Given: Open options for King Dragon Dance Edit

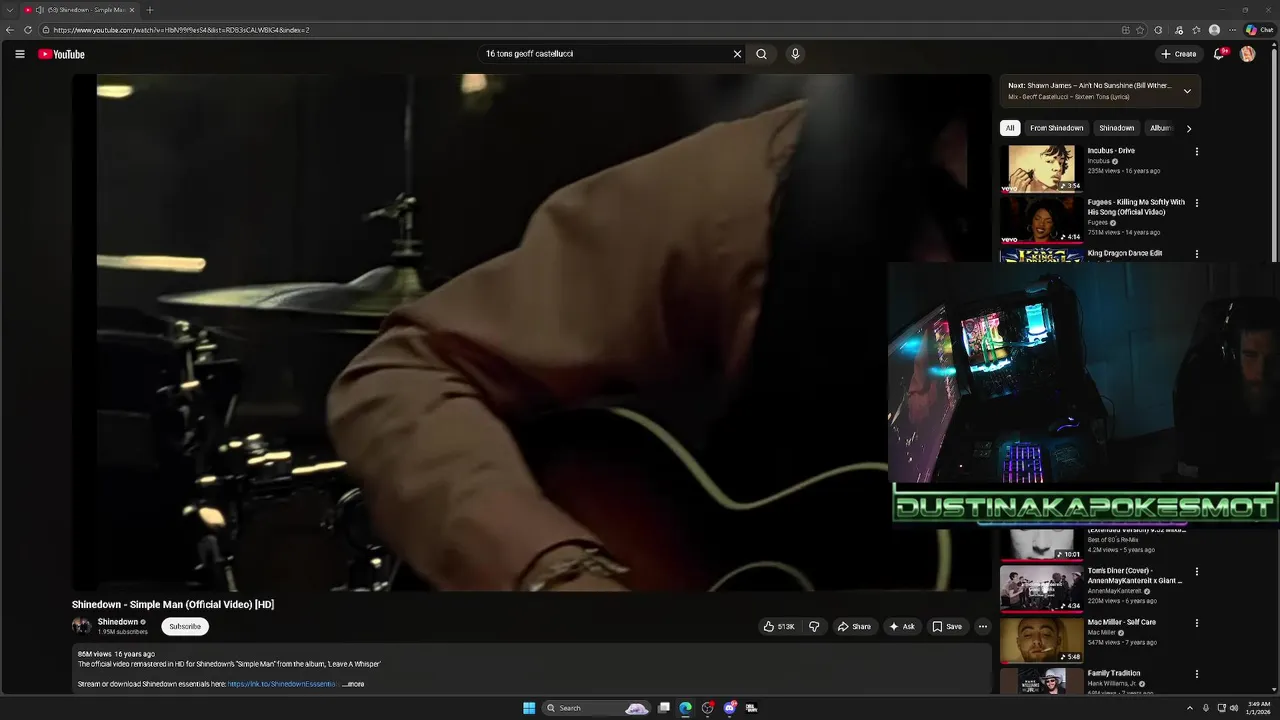Looking at the screenshot, I should point(1196,255).
